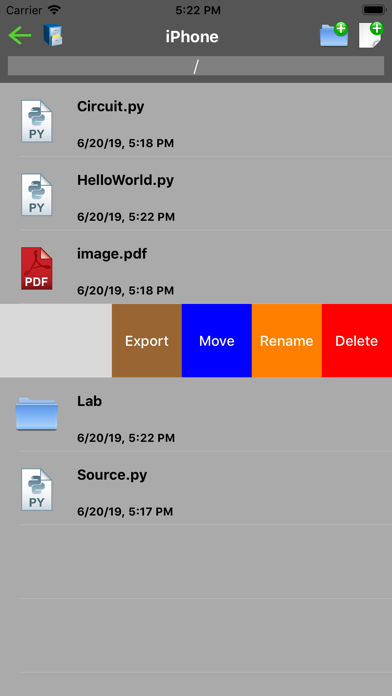392x696 pixels.
Task: Open the Circuit.py file name
Action: click(111, 107)
